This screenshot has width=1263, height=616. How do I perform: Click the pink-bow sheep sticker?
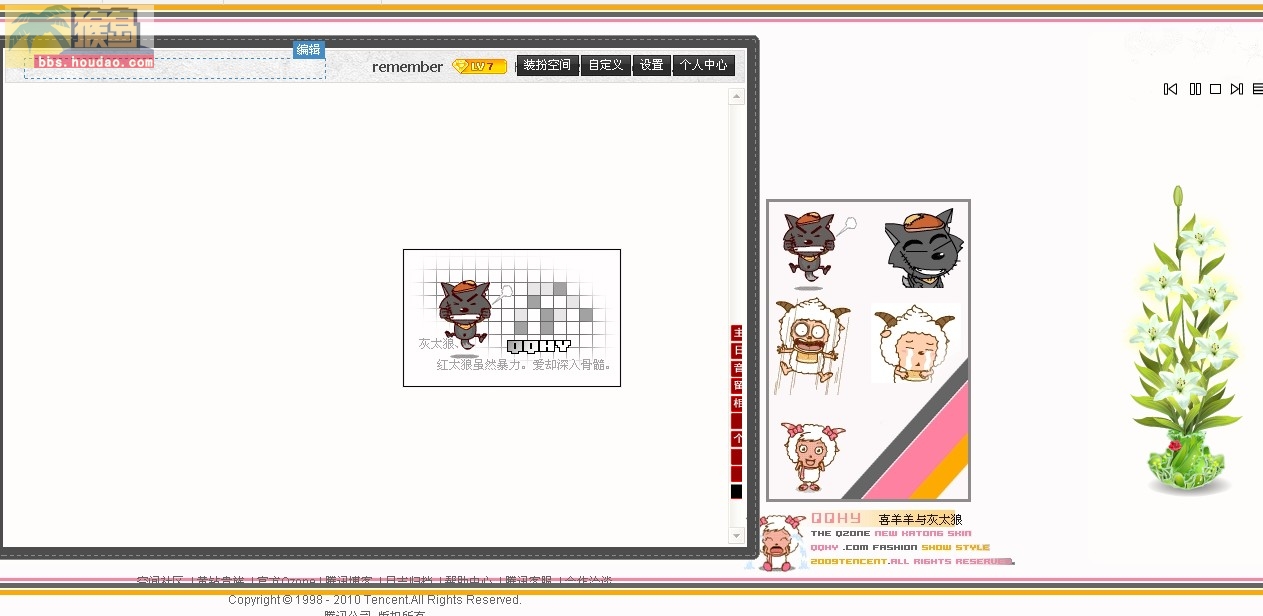point(813,457)
